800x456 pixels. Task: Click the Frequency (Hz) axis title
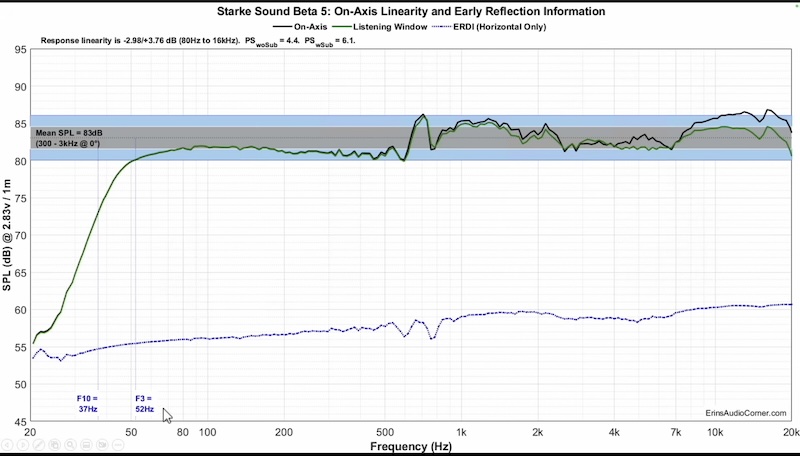pos(411,446)
